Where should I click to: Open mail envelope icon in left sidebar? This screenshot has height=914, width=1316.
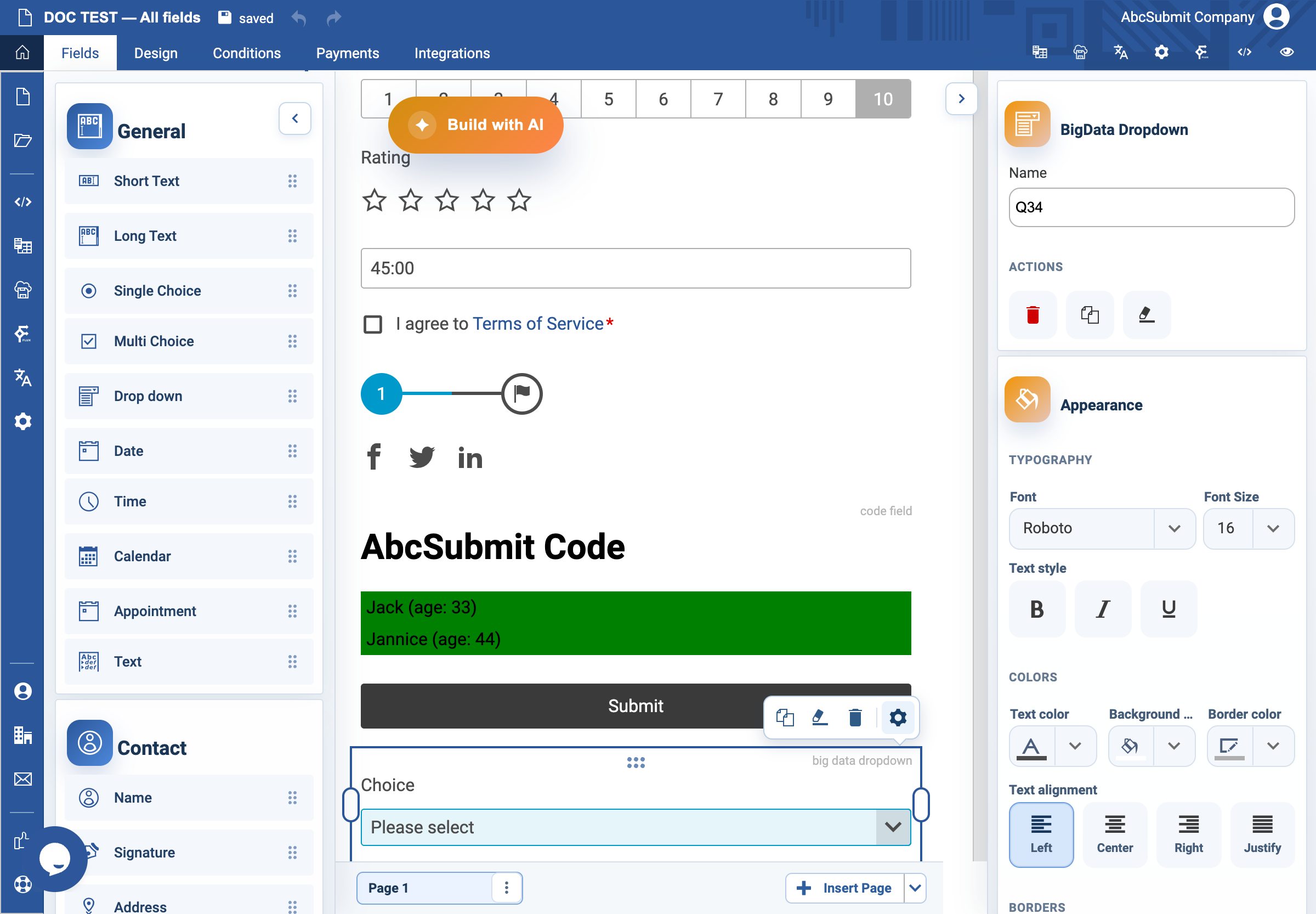tap(22, 780)
